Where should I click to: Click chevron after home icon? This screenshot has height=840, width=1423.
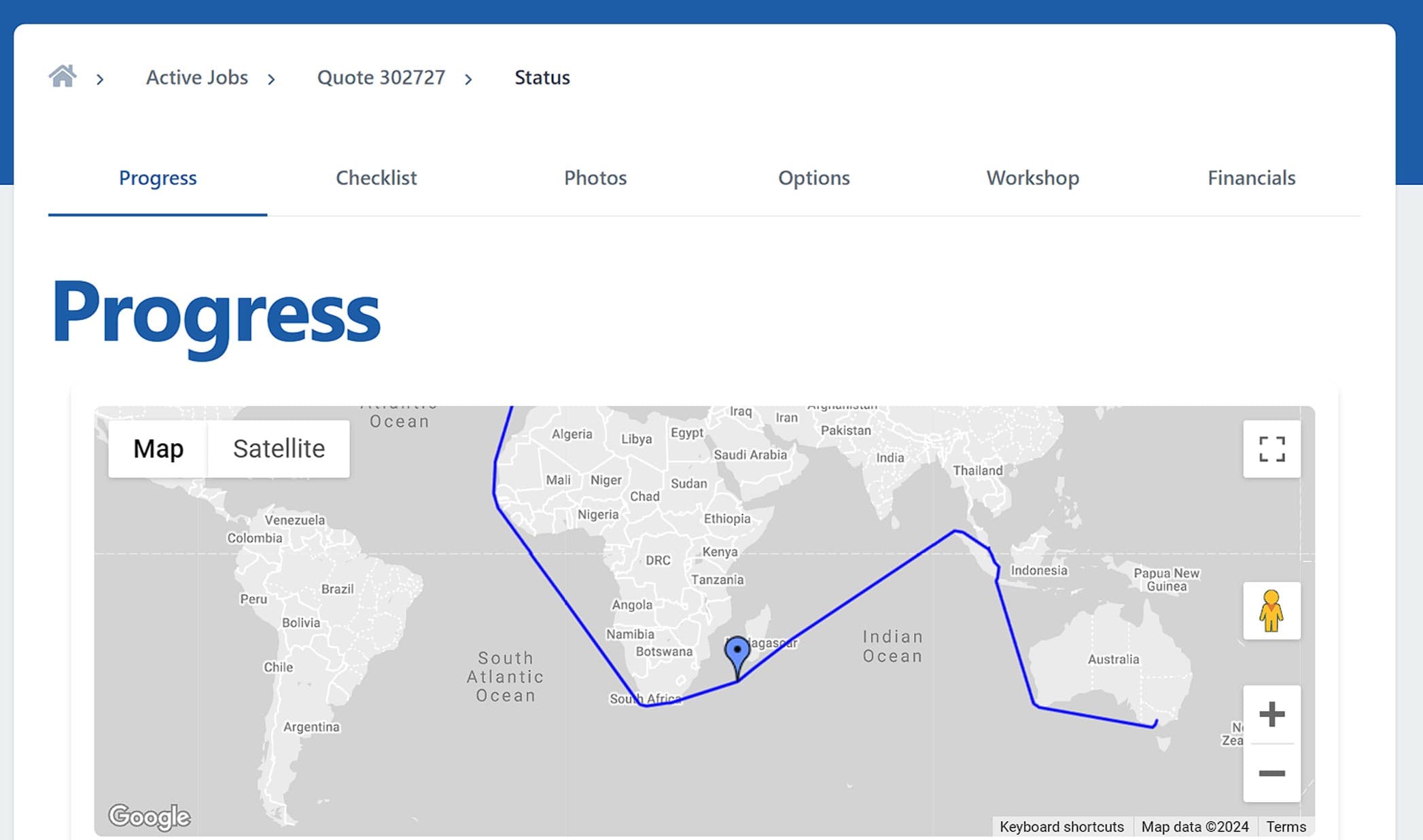point(100,80)
